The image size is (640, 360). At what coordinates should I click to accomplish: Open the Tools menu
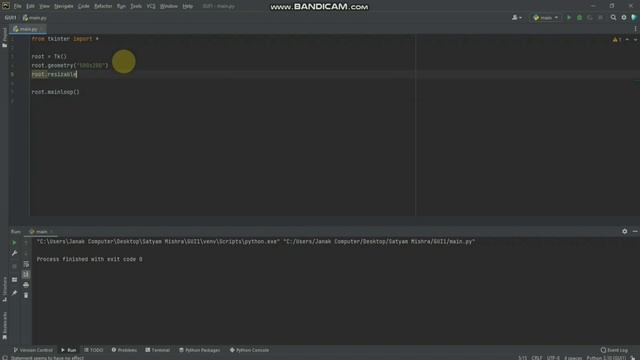click(x=136, y=6)
